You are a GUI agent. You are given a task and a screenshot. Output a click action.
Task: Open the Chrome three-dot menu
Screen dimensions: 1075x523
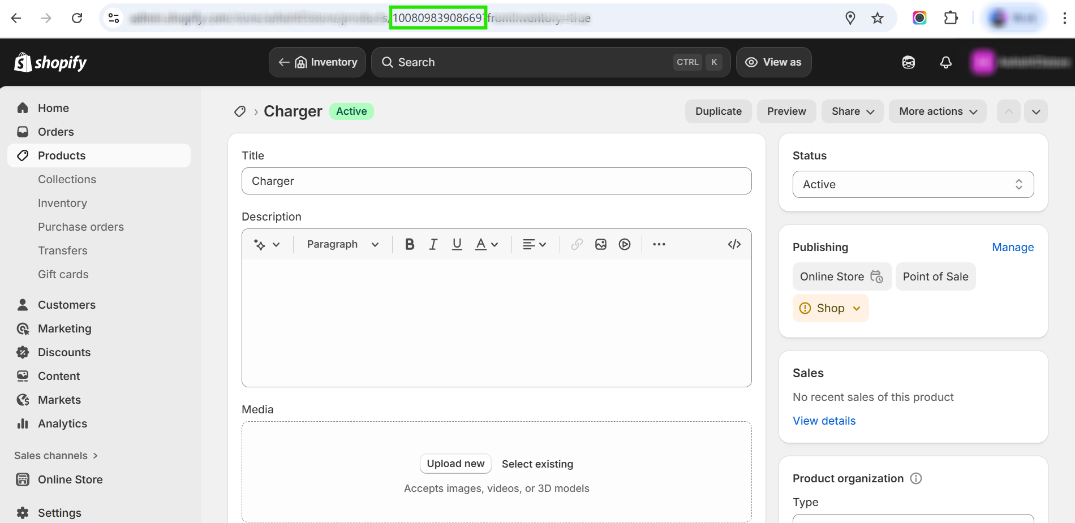click(1064, 19)
